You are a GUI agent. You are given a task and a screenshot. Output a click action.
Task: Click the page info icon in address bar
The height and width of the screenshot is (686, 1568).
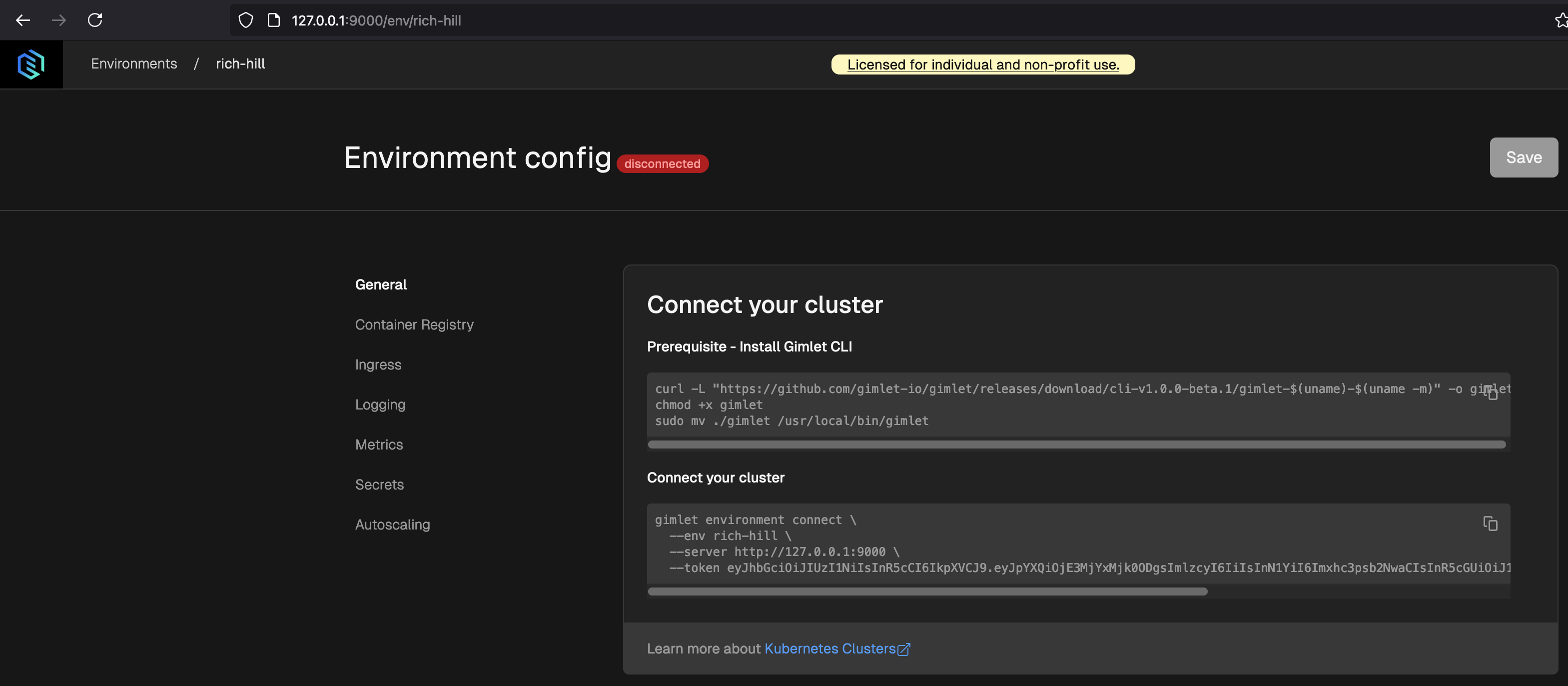pyautogui.click(x=274, y=20)
